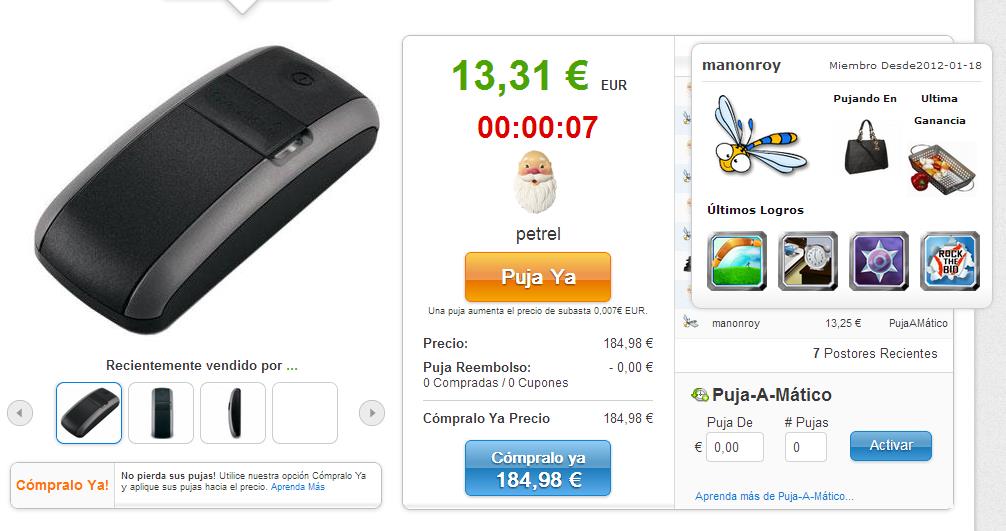Click the Santa Claus avatar of petrel
The width and height of the screenshot is (1006, 531).
pos(536,181)
